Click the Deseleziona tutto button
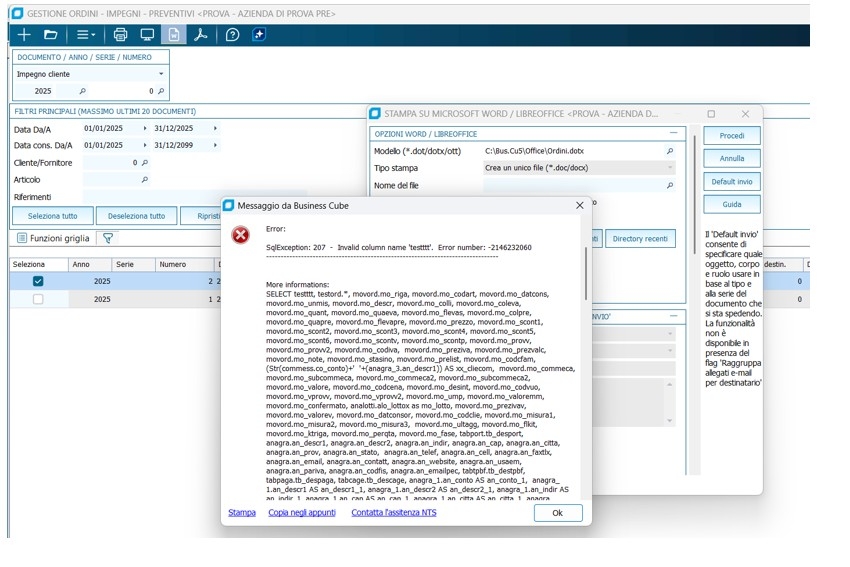 [x=136, y=216]
